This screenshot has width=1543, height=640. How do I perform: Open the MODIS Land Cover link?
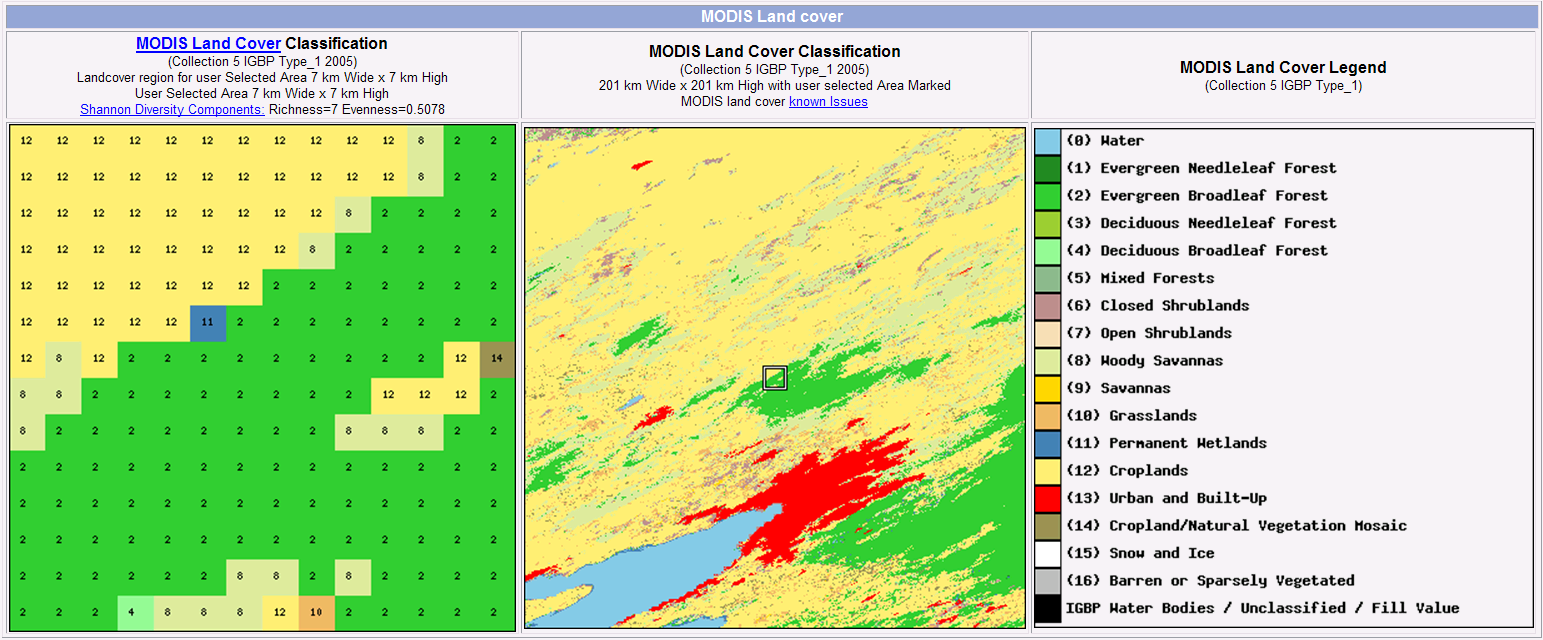208,44
